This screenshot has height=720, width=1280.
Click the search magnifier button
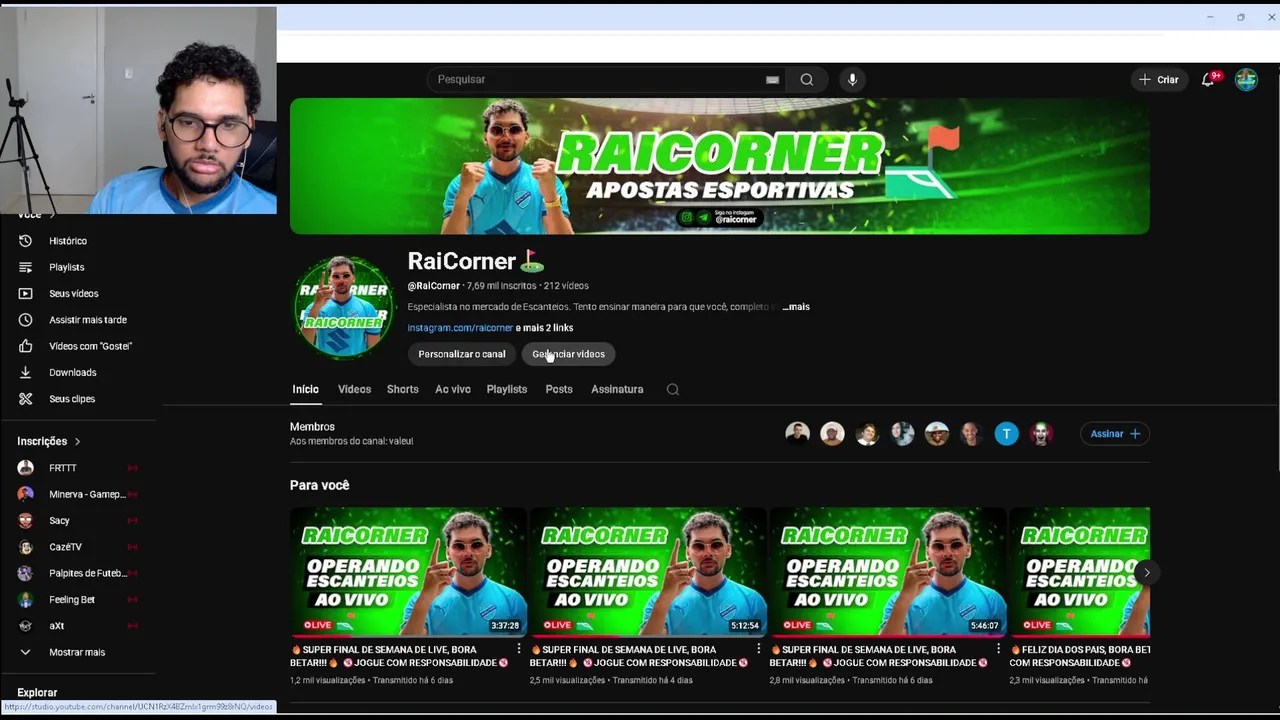pyautogui.click(x=806, y=80)
